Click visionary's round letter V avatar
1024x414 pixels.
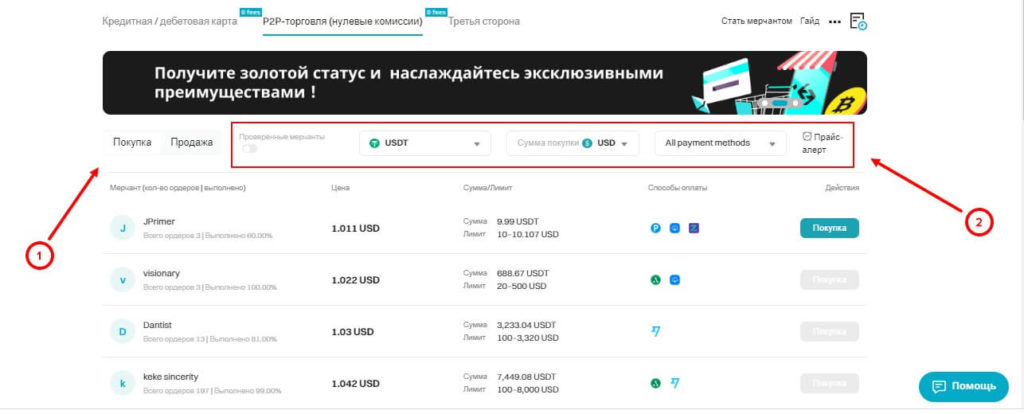122,280
